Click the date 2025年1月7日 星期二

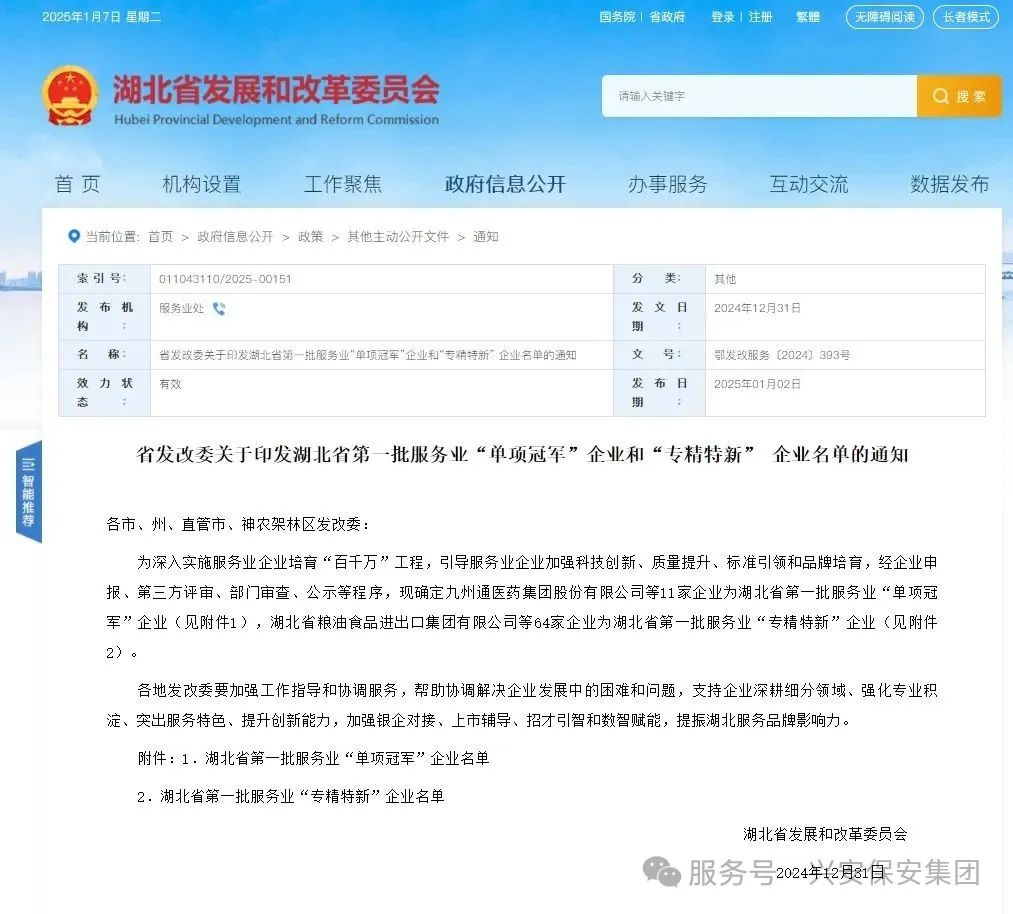tap(101, 17)
